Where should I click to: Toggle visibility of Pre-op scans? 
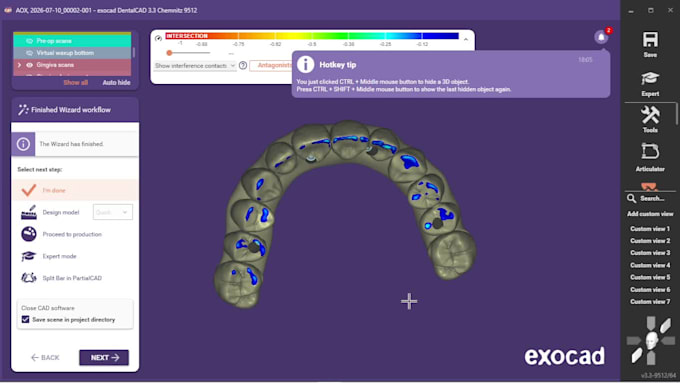coord(29,41)
